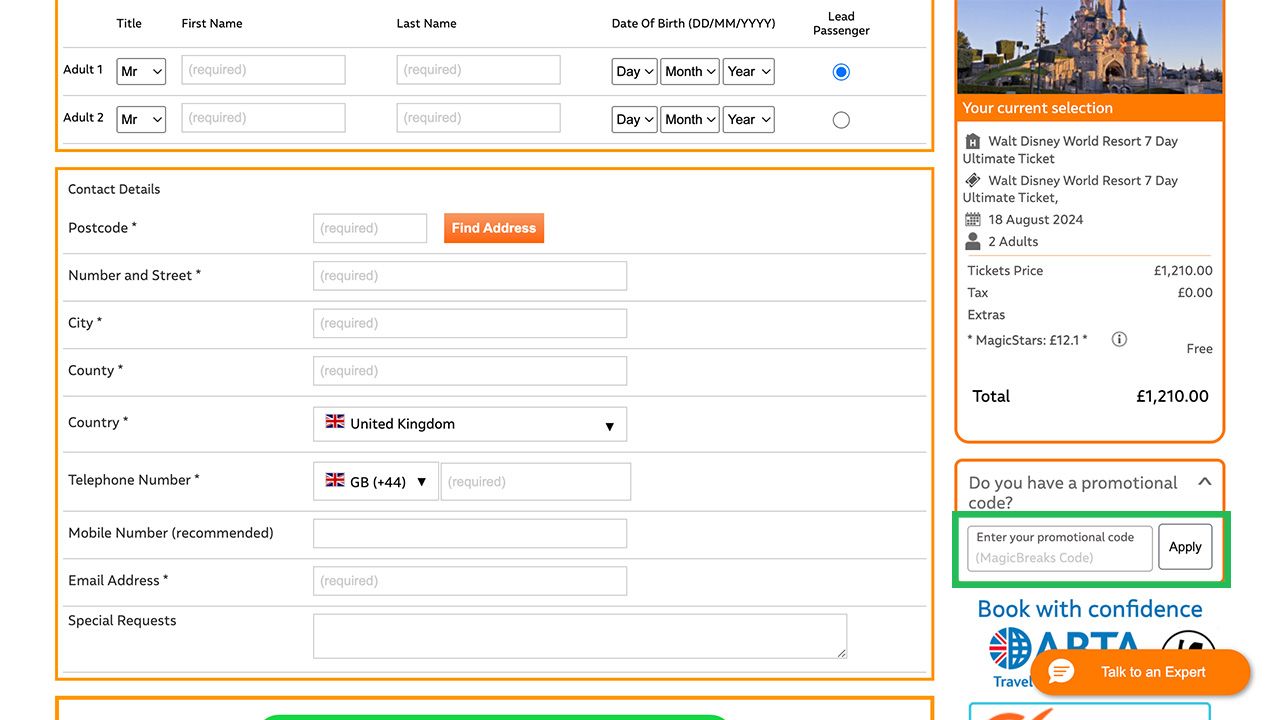The height and width of the screenshot is (720, 1280).
Task: Click Adult 1 Last Name field
Action: (478, 70)
